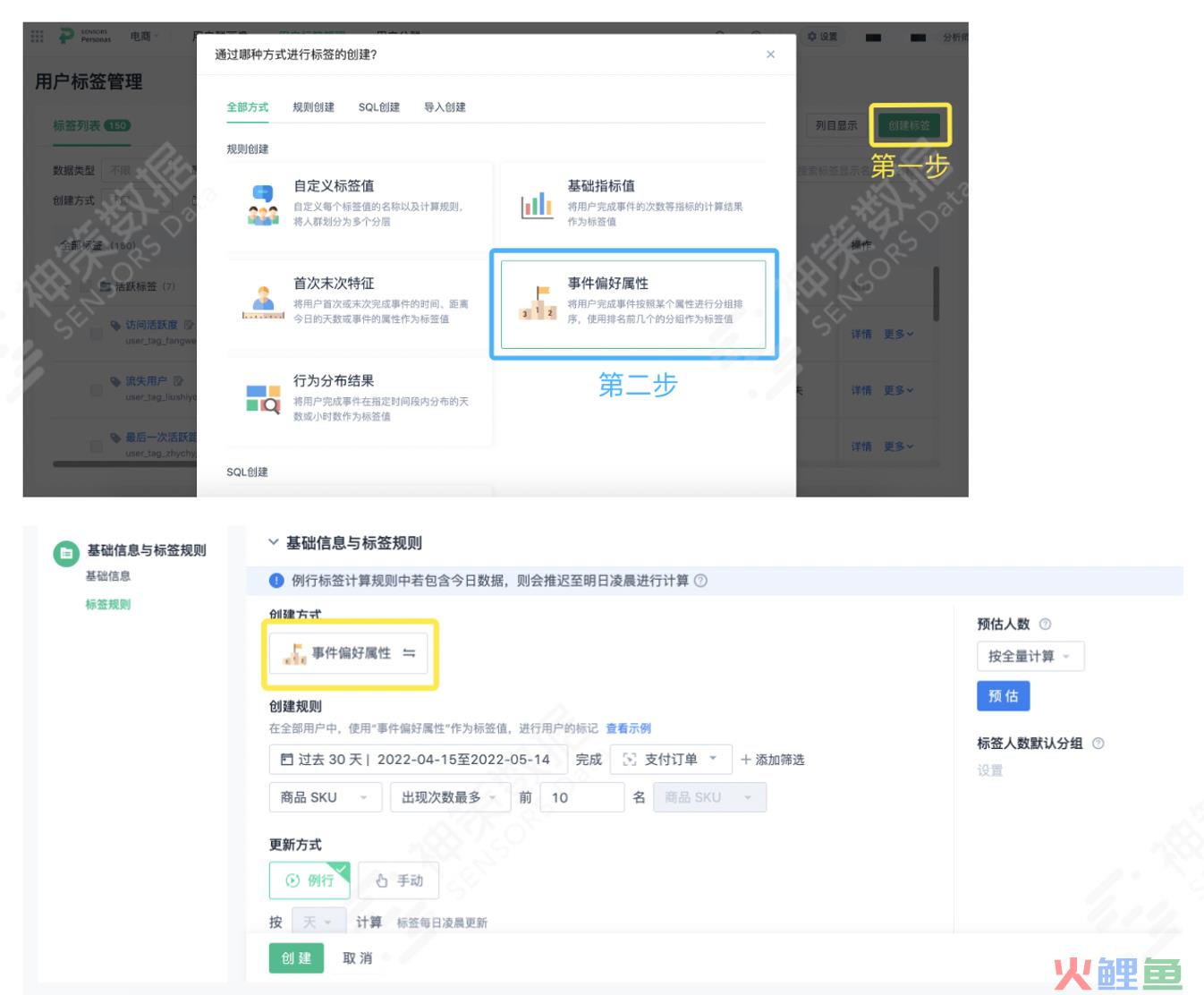Open 更多 menu in 访问活跃度 row
The image size is (1204, 995).
tap(899, 334)
